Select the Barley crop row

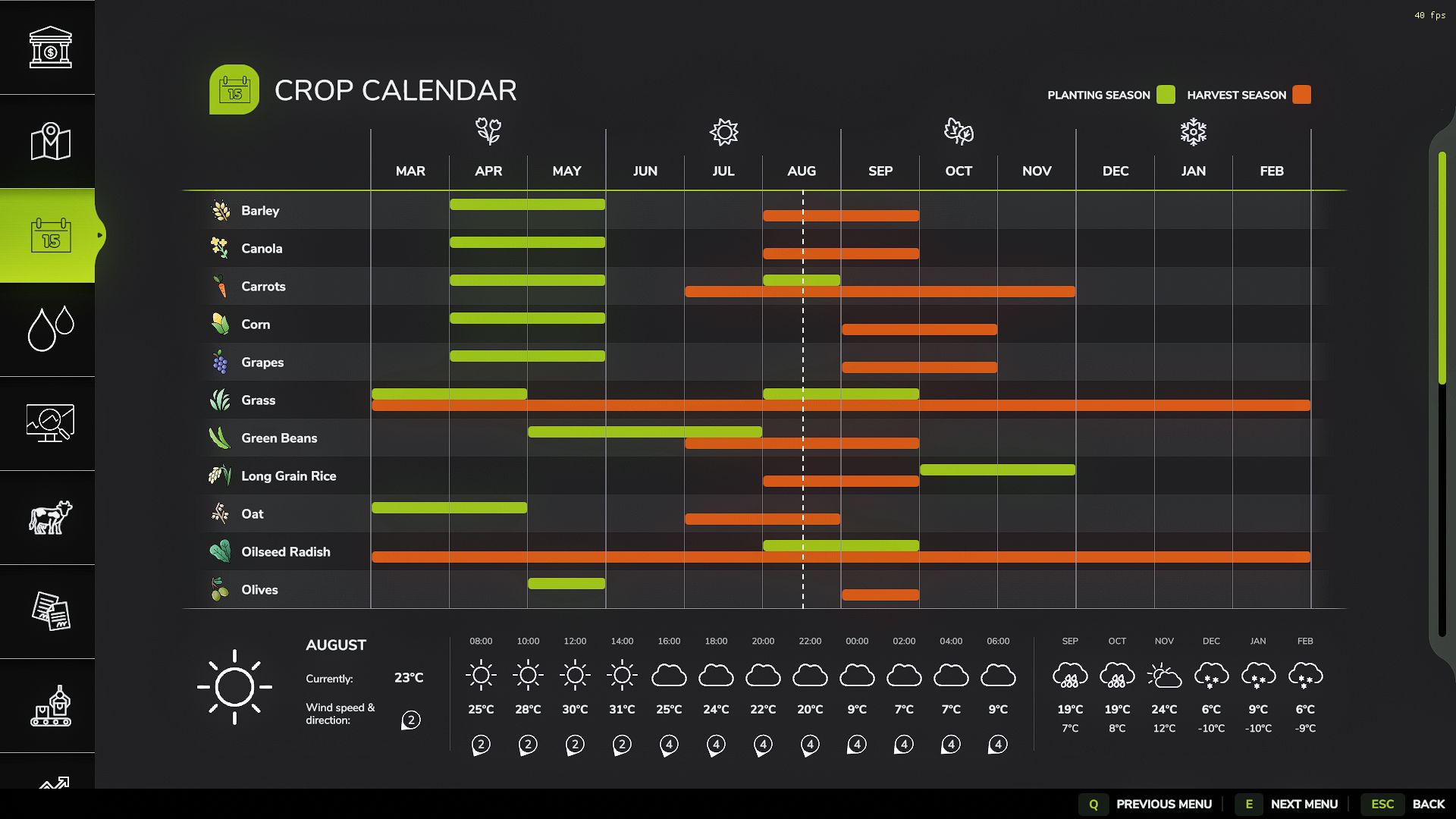pyautogui.click(x=260, y=211)
